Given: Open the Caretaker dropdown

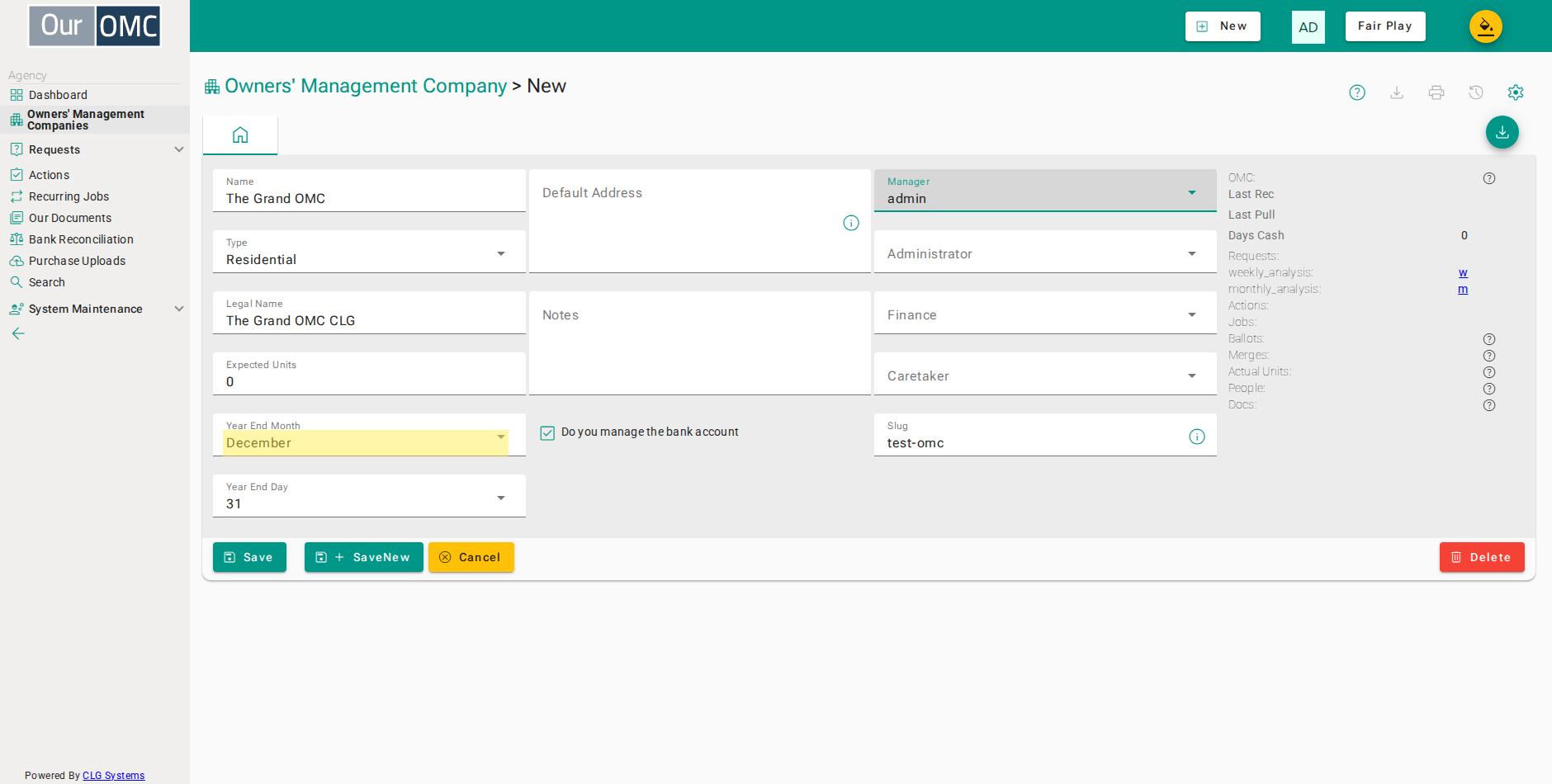Looking at the screenshot, I should tap(1045, 374).
